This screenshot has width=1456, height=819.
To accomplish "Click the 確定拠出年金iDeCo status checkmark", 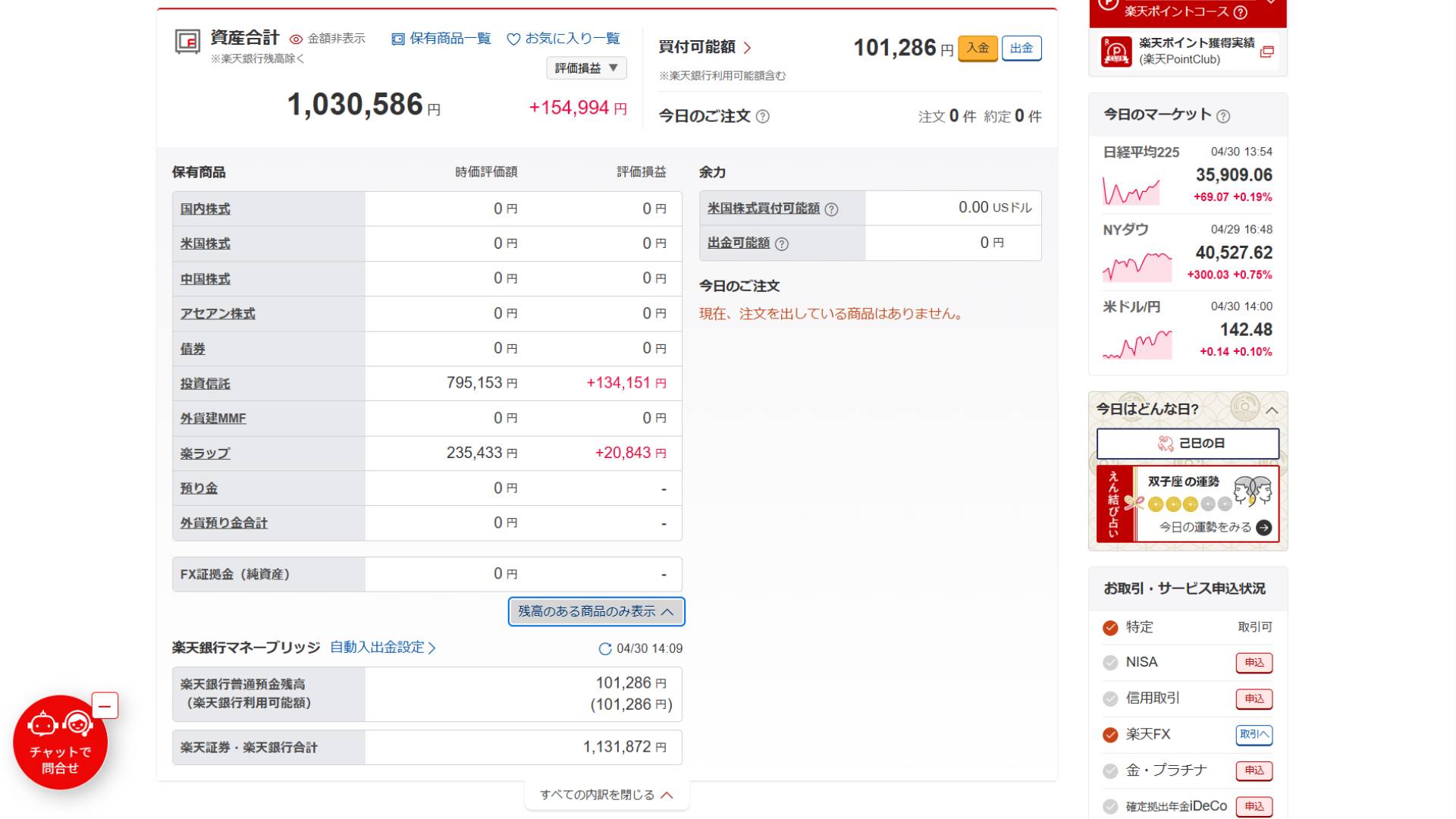I will (1110, 807).
